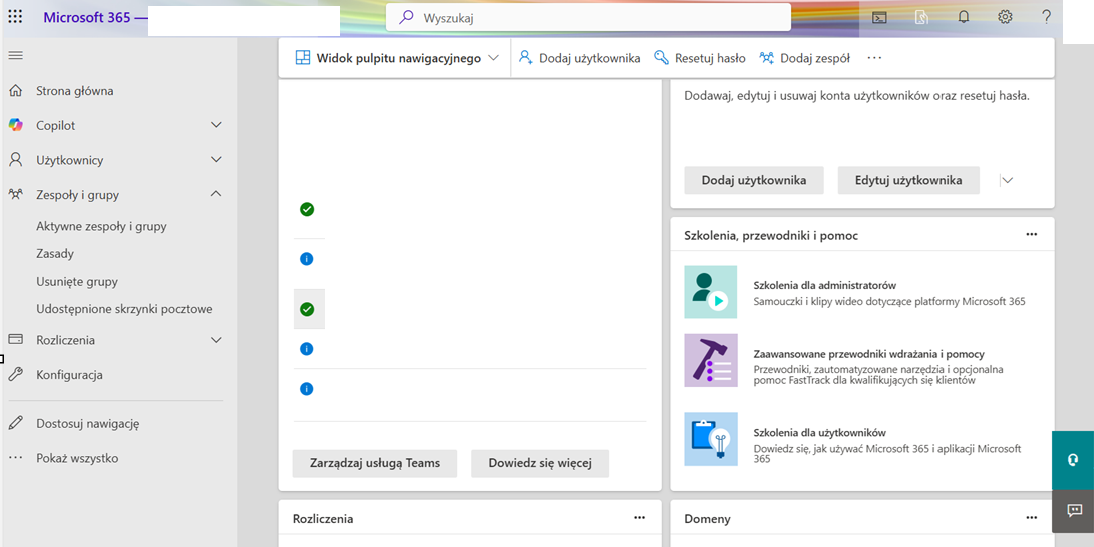Open Zaawansowane przewodniki wdrażania i pomocy link
1094x547 pixels.
[869, 354]
